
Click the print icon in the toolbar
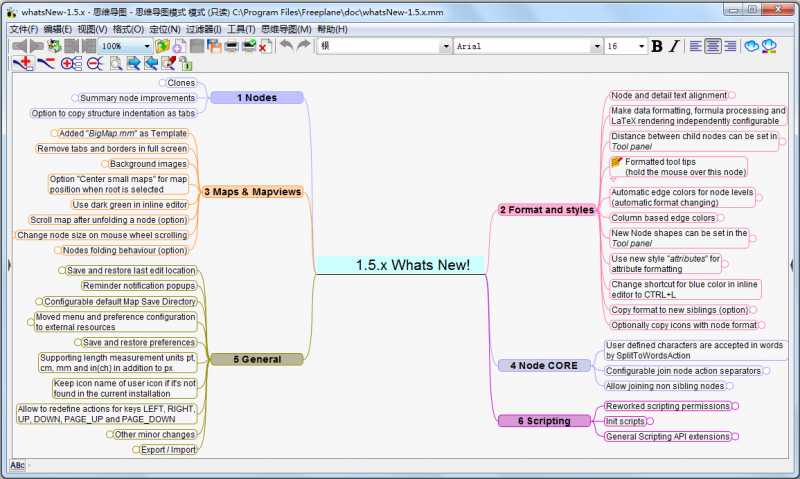pos(231,46)
